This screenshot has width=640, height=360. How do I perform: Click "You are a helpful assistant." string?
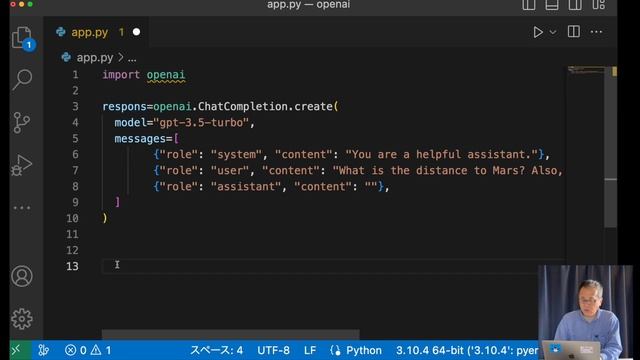point(442,154)
